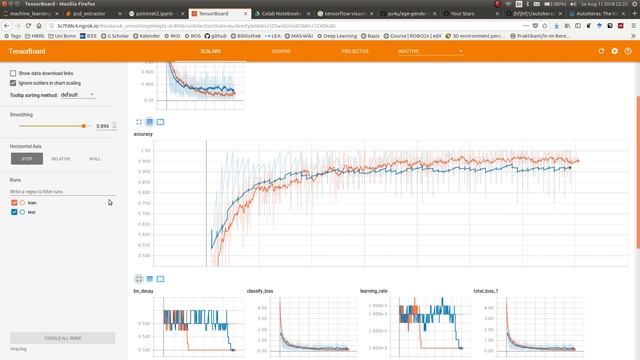Screen dimensions: 640x360
Task: Toggle log scale on the lower charts row
Action: [x=150, y=279]
